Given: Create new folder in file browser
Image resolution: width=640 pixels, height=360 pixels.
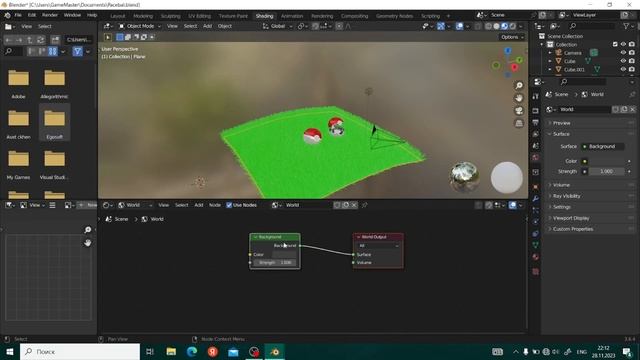Looking at the screenshot, I should tap(55, 40).
